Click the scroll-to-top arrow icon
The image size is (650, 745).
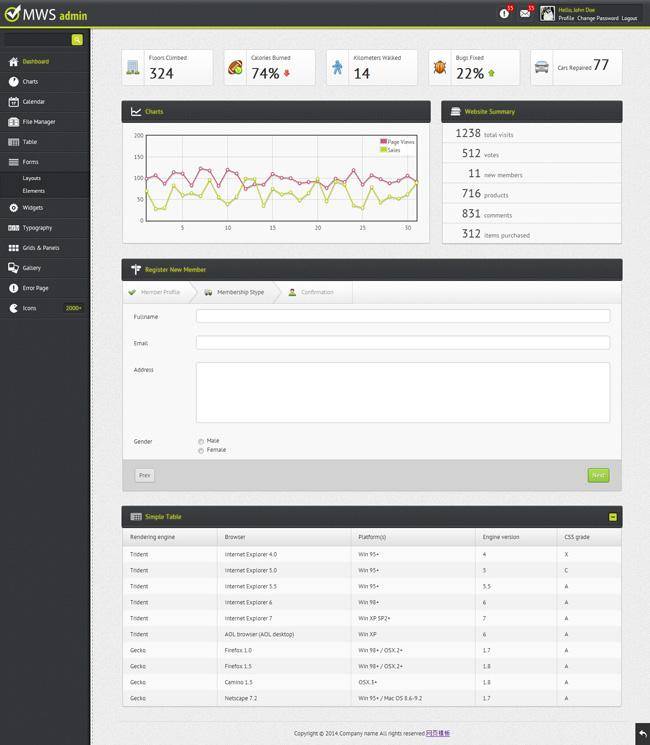pos(641,735)
